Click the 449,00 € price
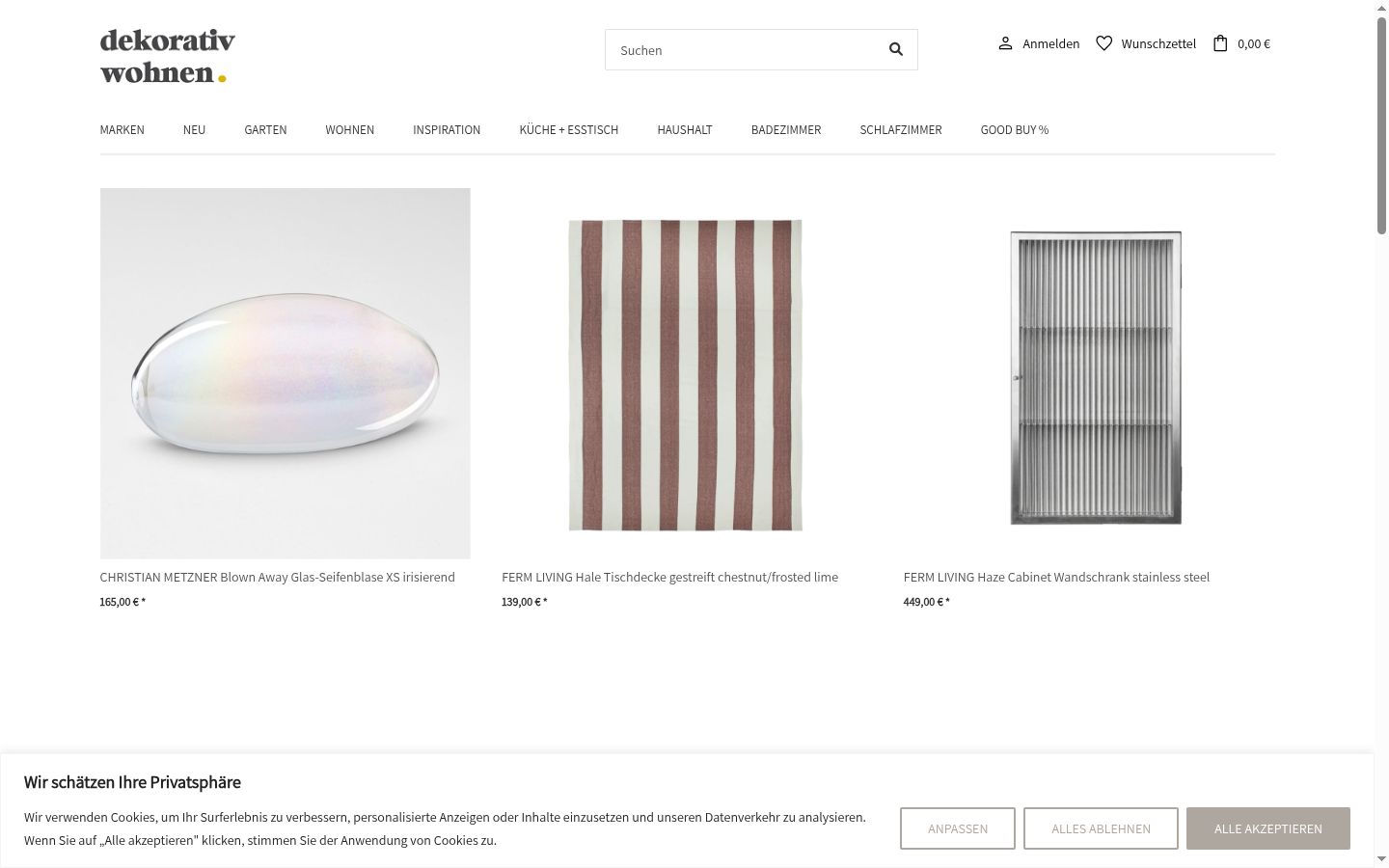Image resolution: width=1389 pixels, height=868 pixels. pyautogui.click(x=926, y=602)
